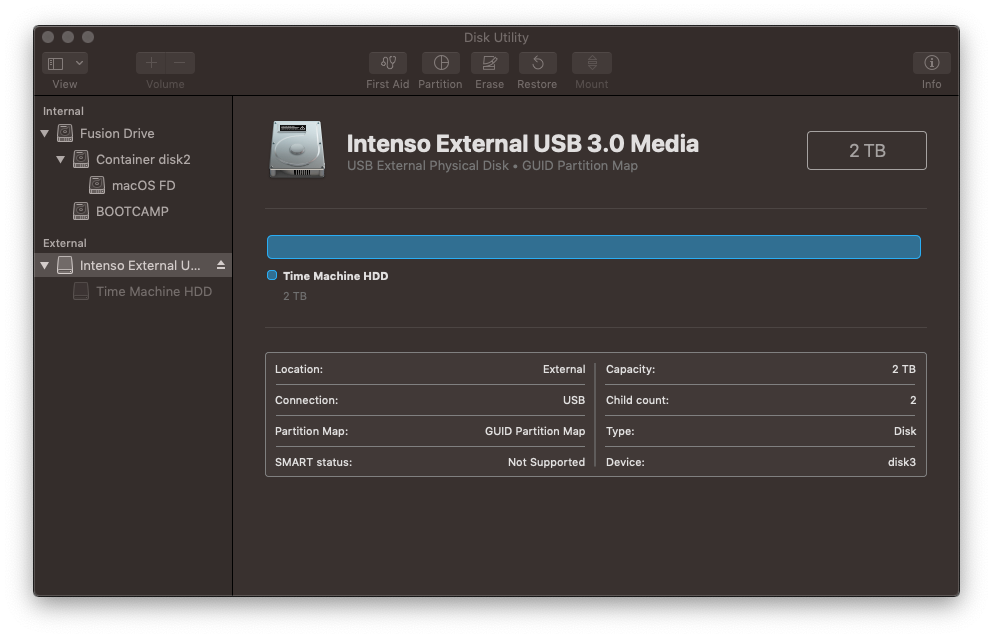Viewport: 993px width, 638px height.
Task: Click the Erase toolbar icon
Action: pos(490,63)
